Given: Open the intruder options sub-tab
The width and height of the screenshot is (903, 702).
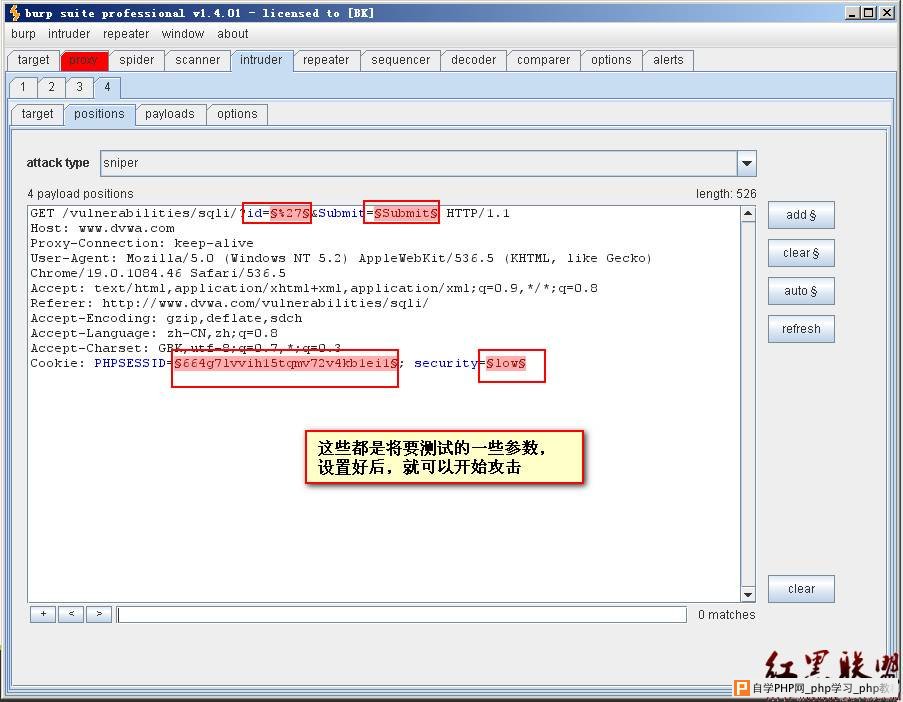Looking at the screenshot, I should tap(237, 114).
